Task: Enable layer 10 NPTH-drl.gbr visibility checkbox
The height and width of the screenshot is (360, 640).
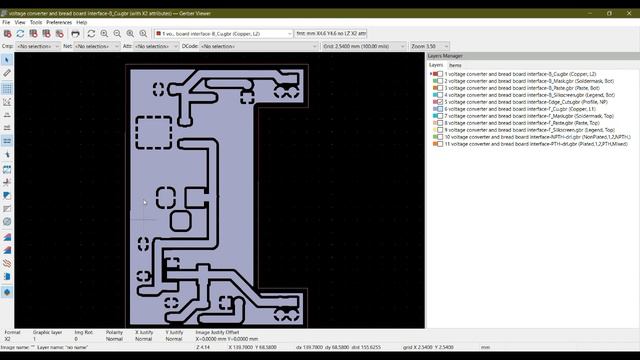Action: pos(440,137)
